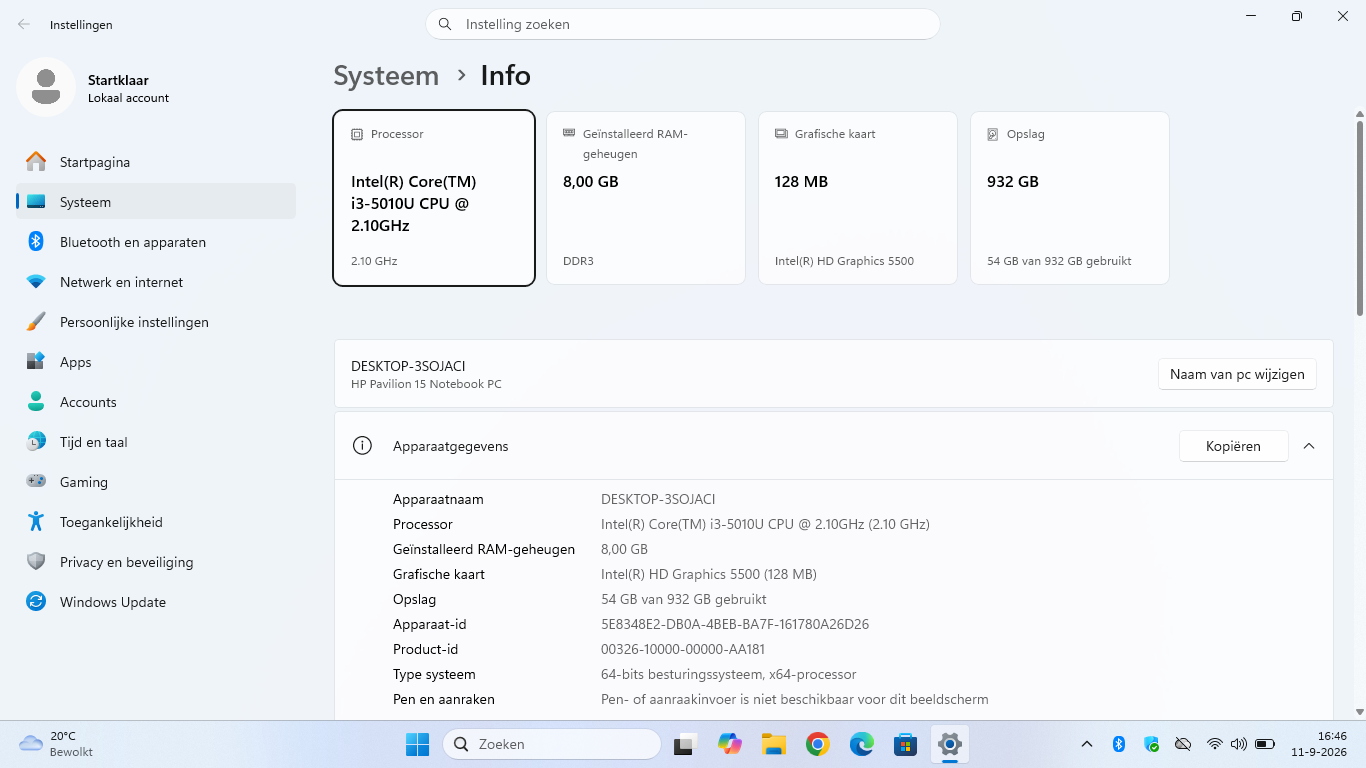Copy device specs with Kopiëren button
The width and height of the screenshot is (1366, 768).
point(1233,446)
